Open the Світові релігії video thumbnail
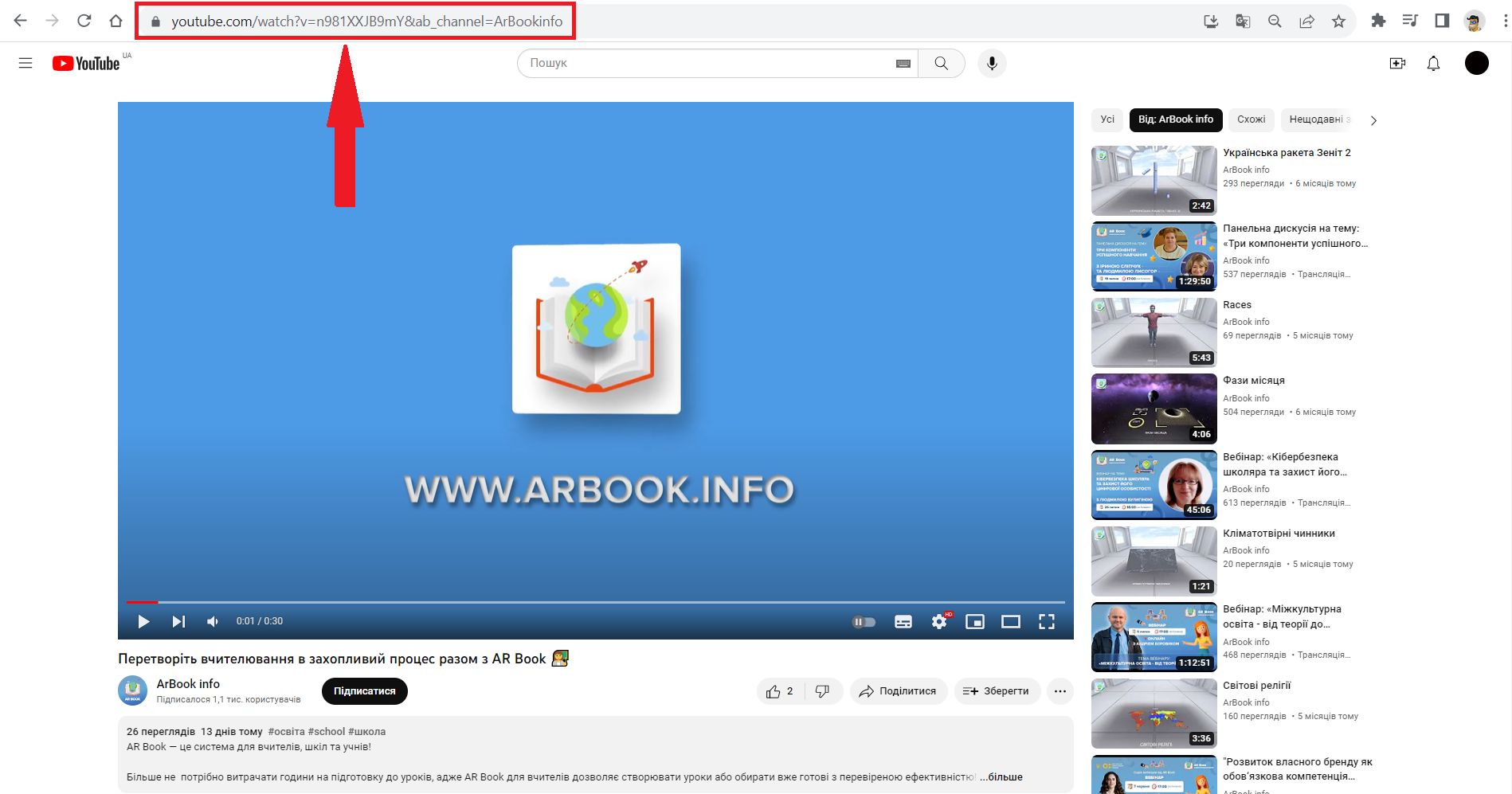This screenshot has width=1512, height=794. pos(1154,713)
